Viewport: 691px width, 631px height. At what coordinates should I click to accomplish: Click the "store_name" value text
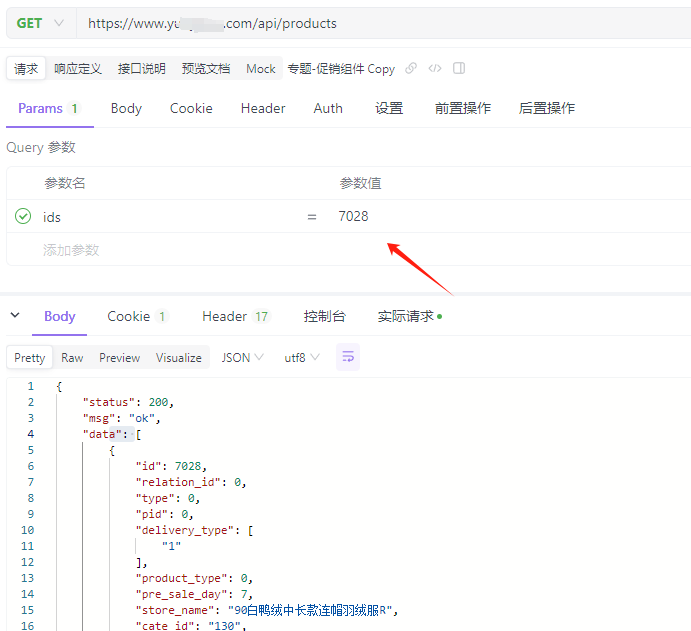point(310,610)
